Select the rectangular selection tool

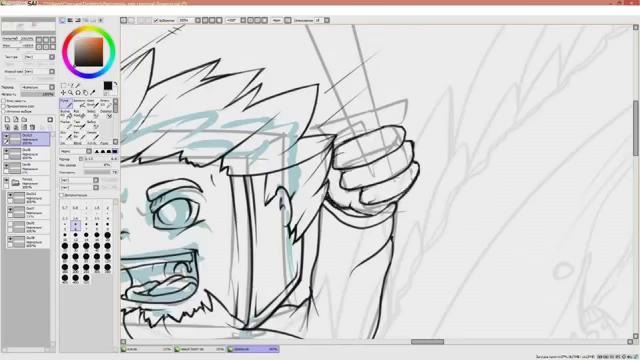63,86
